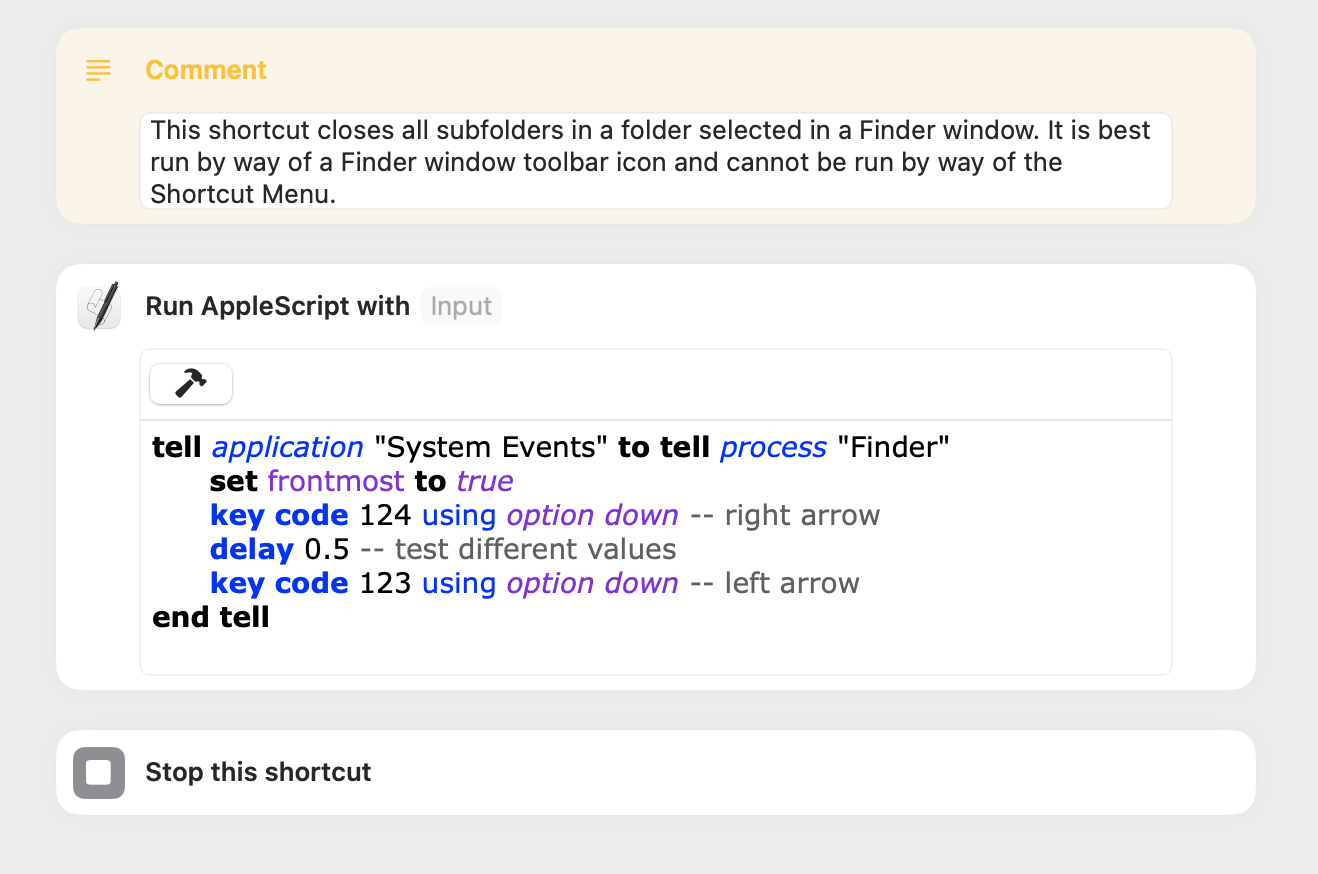The height and width of the screenshot is (874, 1318).
Task: Click the 'key code 124' script line
Action: [545, 516]
